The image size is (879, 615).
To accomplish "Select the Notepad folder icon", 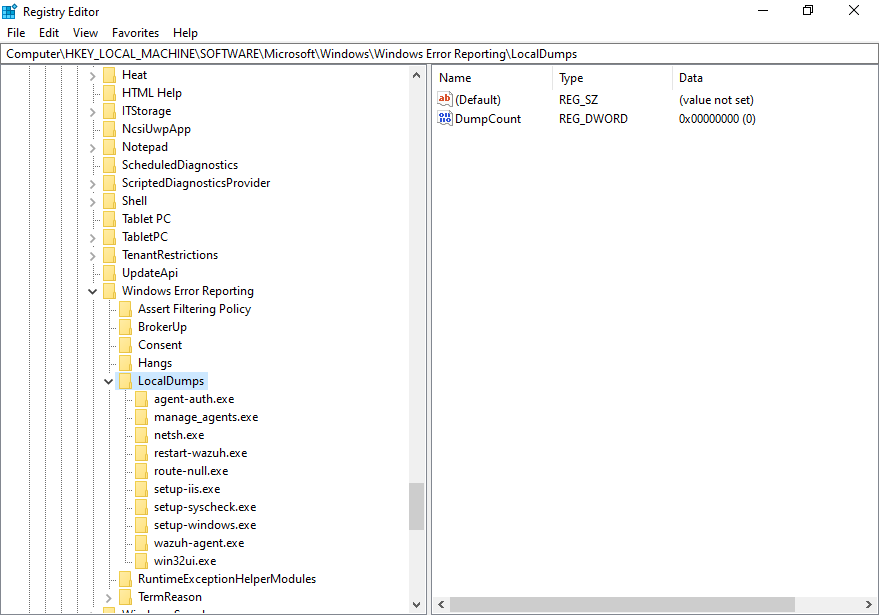I will 109,146.
